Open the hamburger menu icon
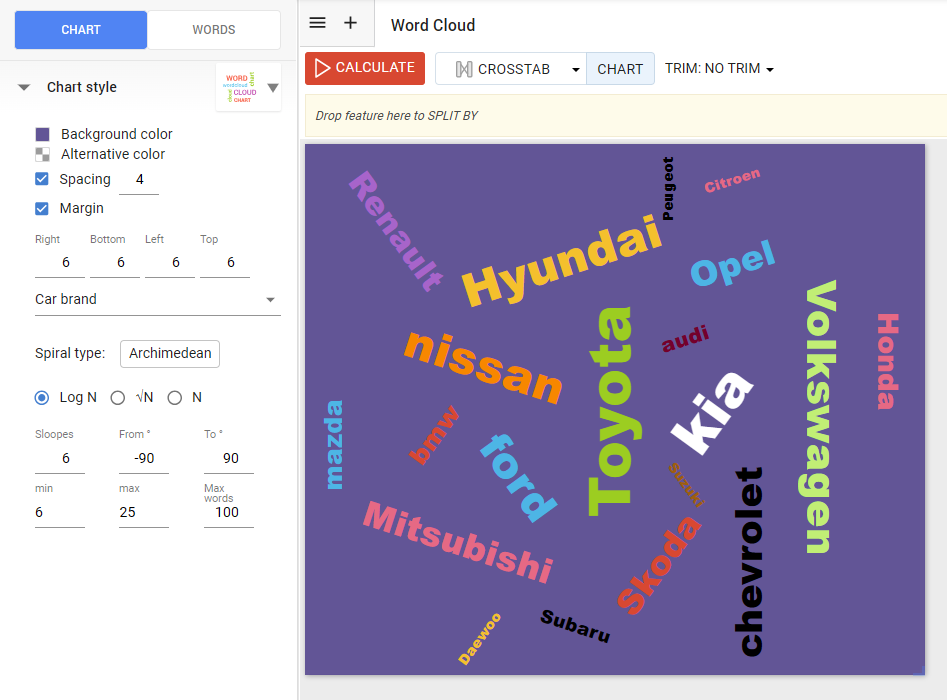The height and width of the screenshot is (700, 947). tap(317, 22)
